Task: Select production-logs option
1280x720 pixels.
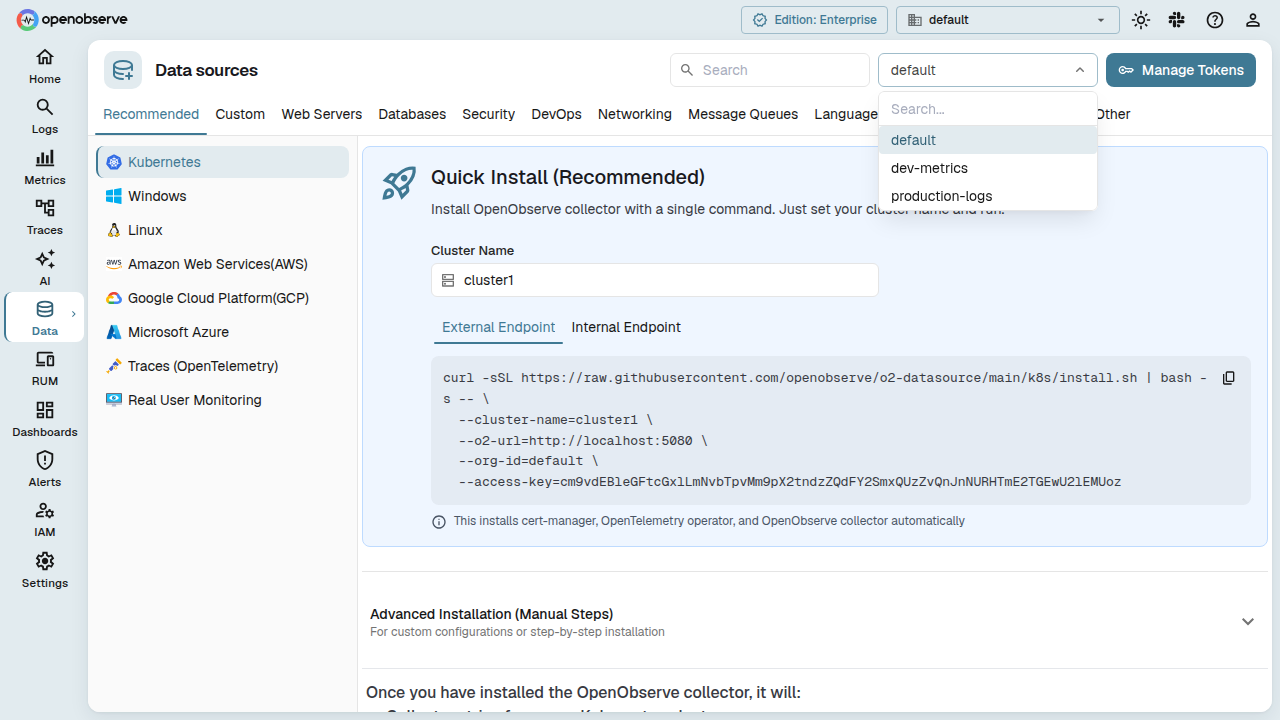Action: pyautogui.click(x=988, y=196)
